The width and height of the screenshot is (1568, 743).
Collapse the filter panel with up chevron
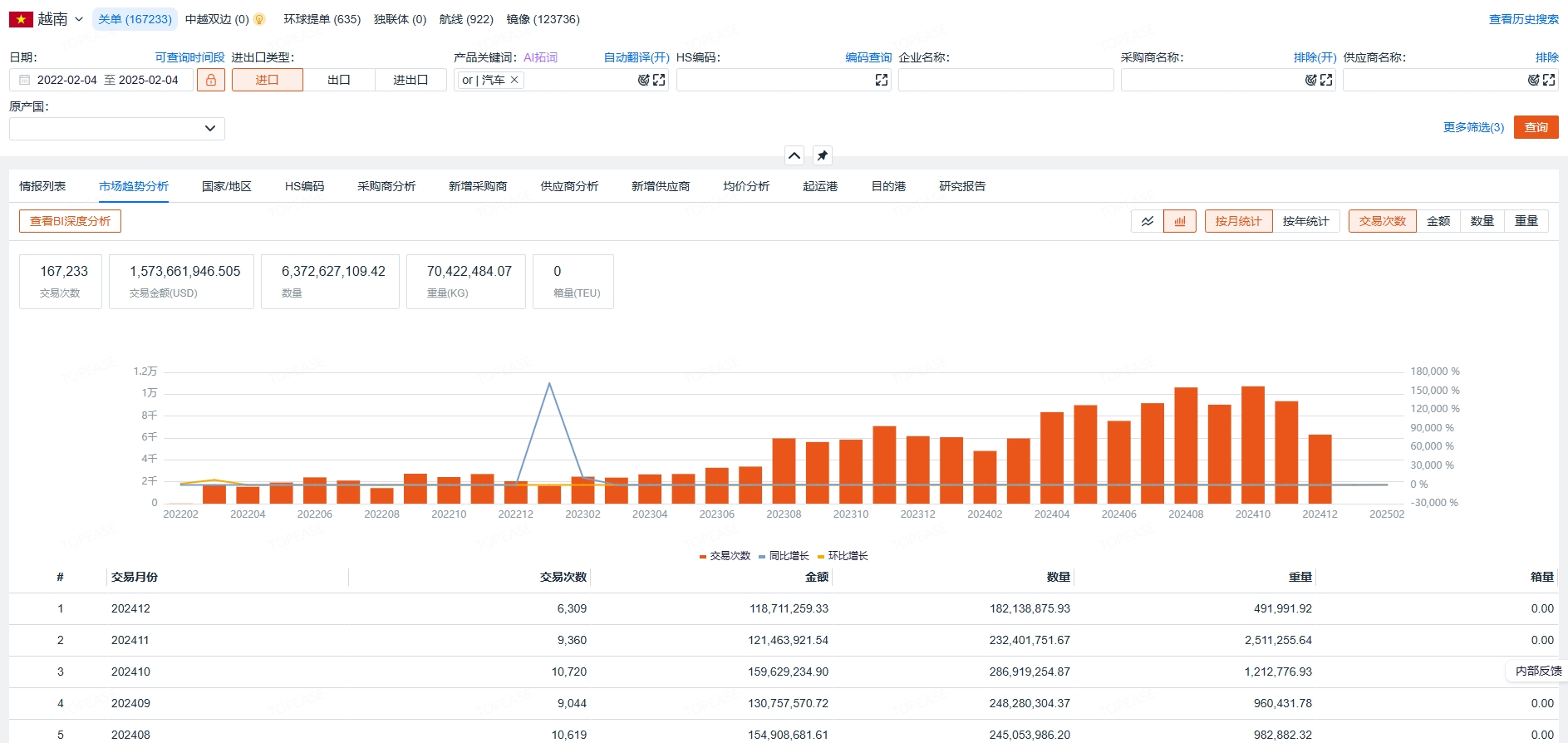point(794,155)
